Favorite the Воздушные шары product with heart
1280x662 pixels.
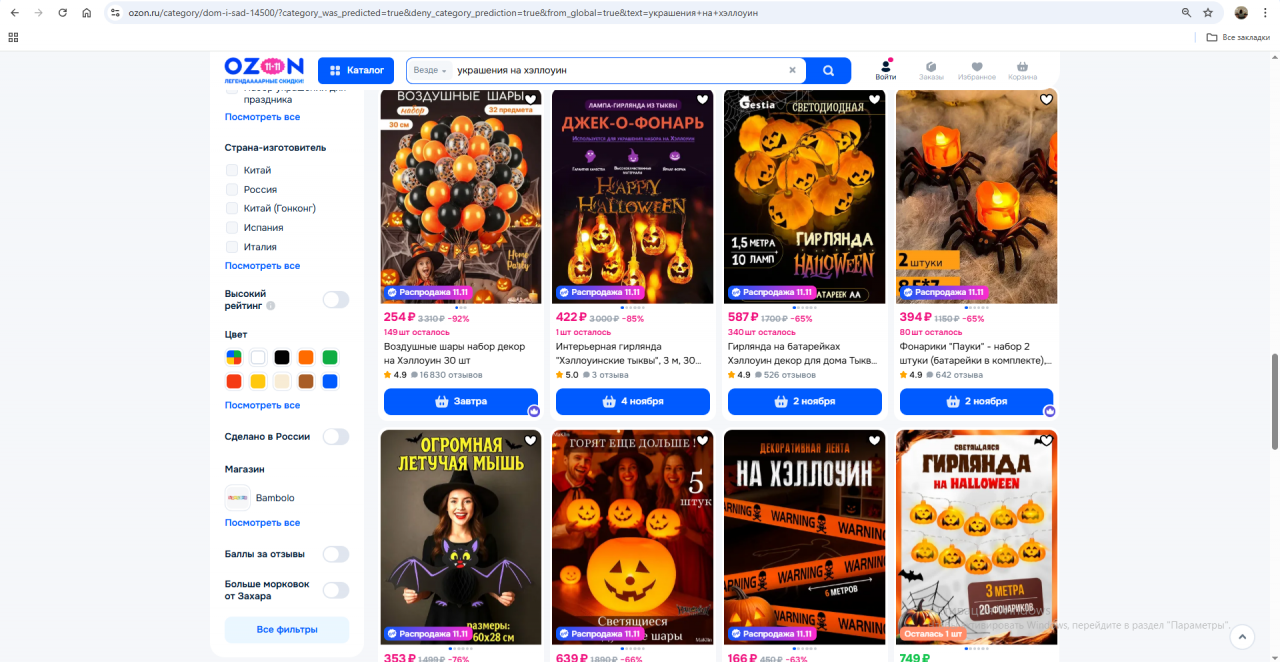(x=531, y=100)
